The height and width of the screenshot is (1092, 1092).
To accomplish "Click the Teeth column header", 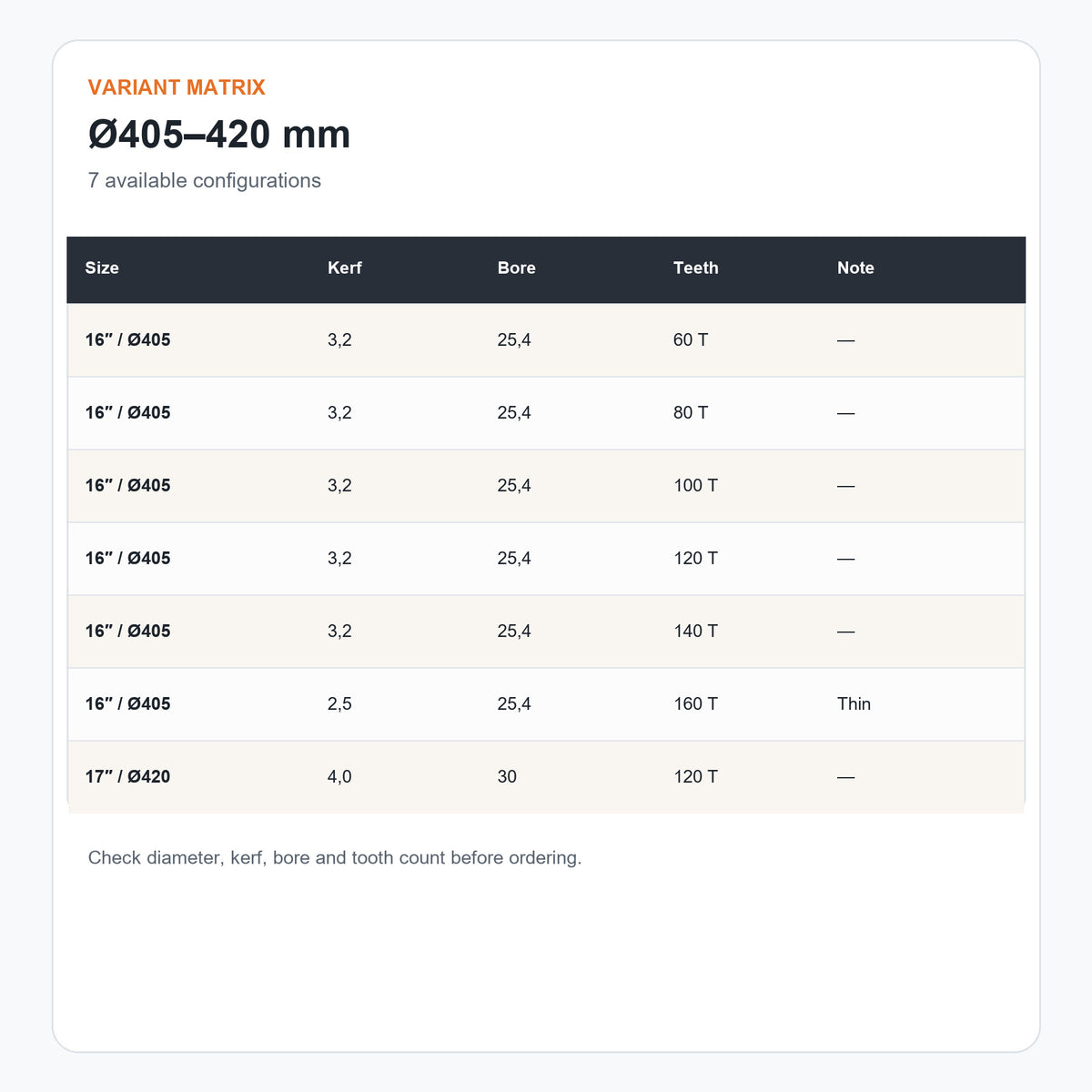I will click(x=696, y=268).
